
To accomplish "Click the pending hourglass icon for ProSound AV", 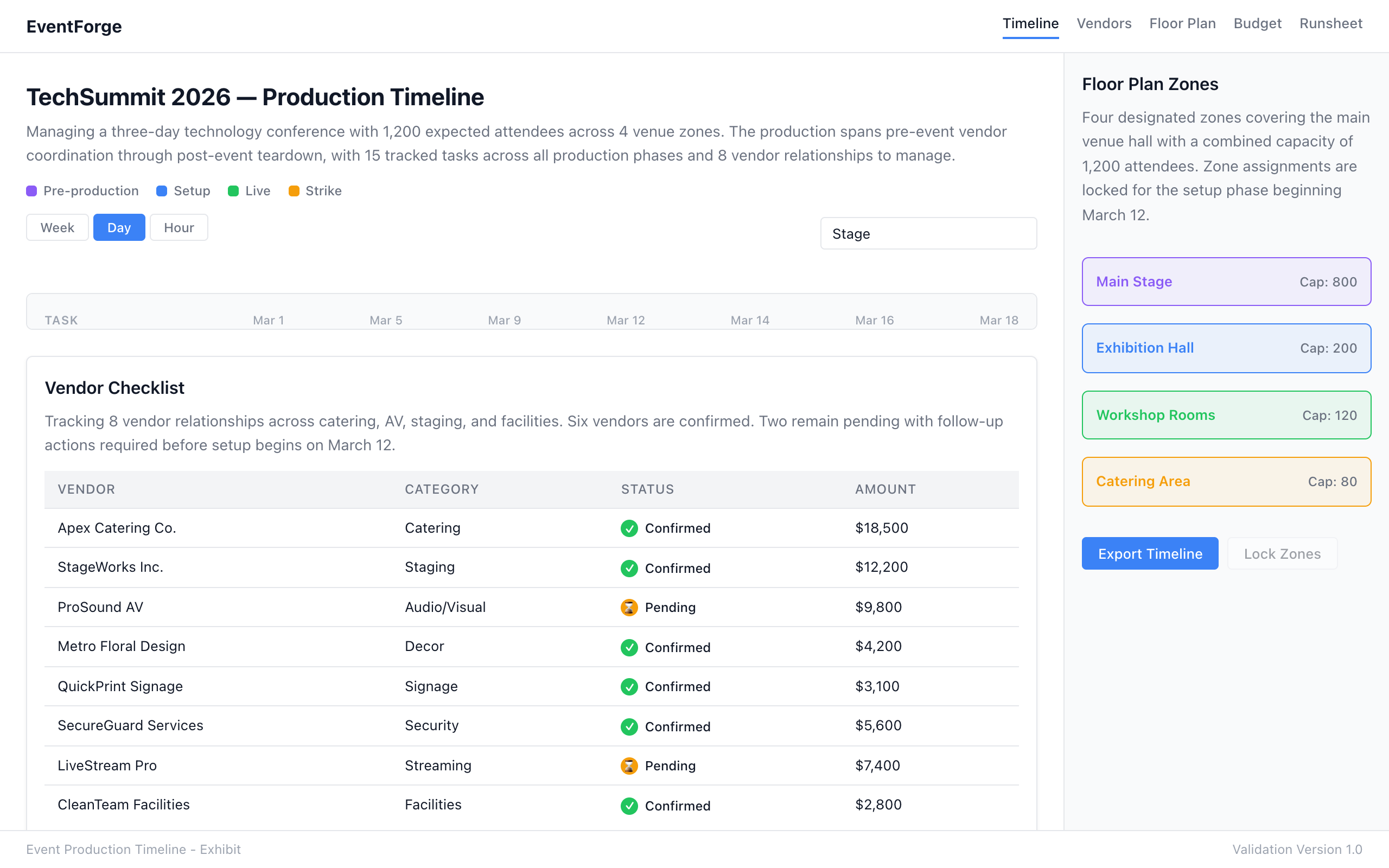I will [629, 608].
